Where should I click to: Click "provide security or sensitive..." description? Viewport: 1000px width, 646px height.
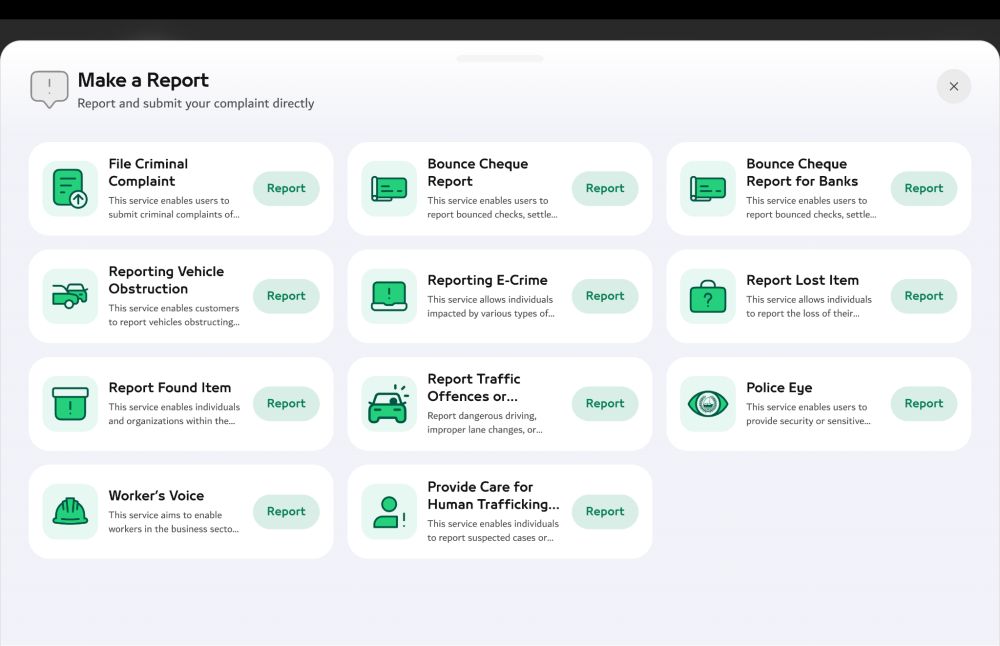pyautogui.click(x=808, y=421)
